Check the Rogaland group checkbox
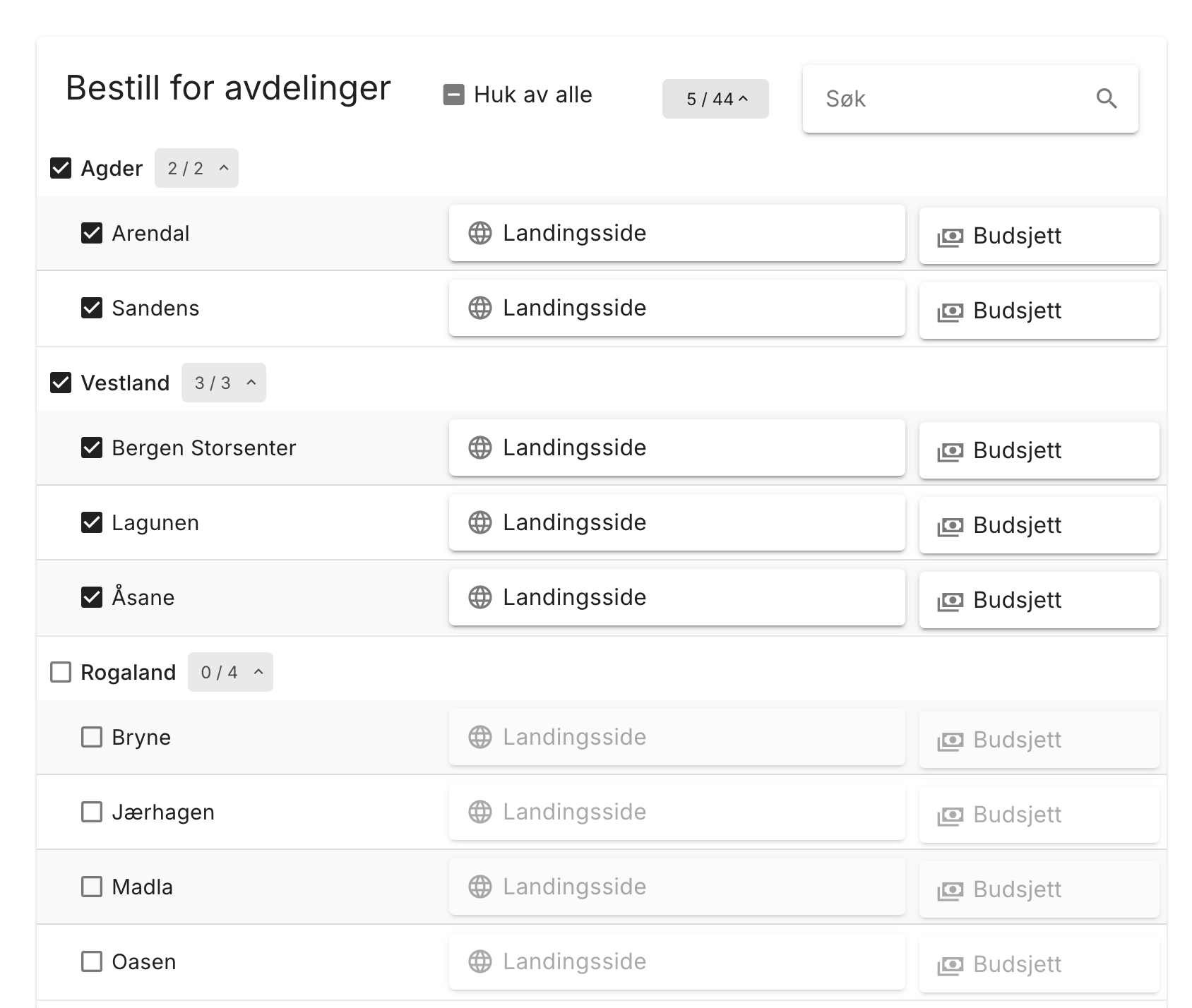 point(61,672)
